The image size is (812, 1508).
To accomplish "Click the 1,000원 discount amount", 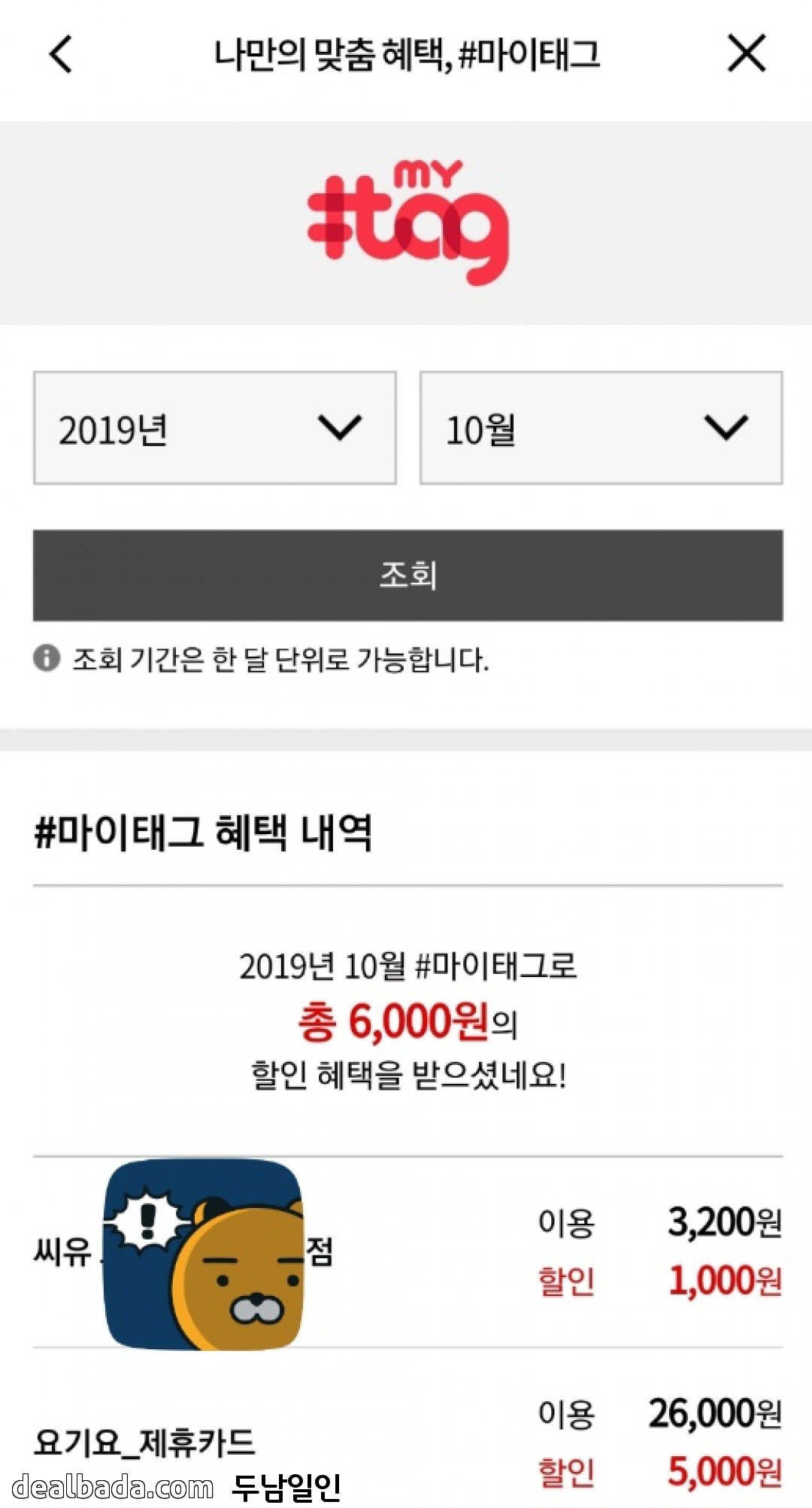I will tap(725, 1281).
